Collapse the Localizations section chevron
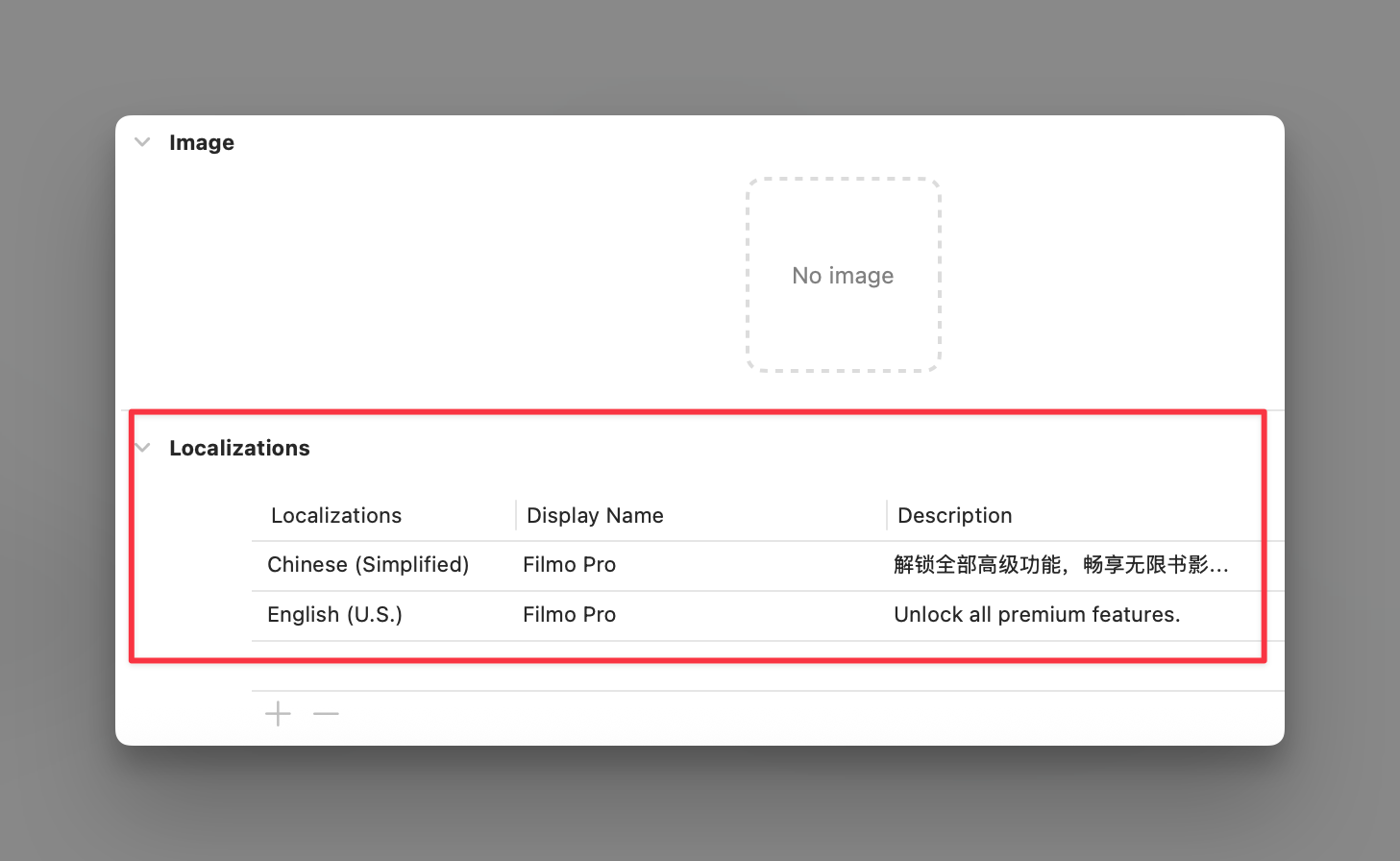 coord(143,448)
